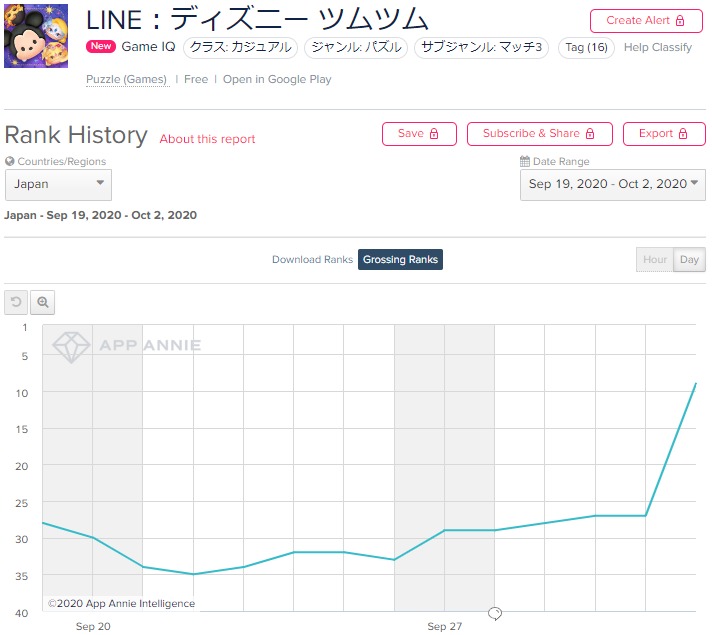Click the App Annie diamond watermark logo
Image resolution: width=712 pixels, height=635 pixels.
click(x=71, y=346)
